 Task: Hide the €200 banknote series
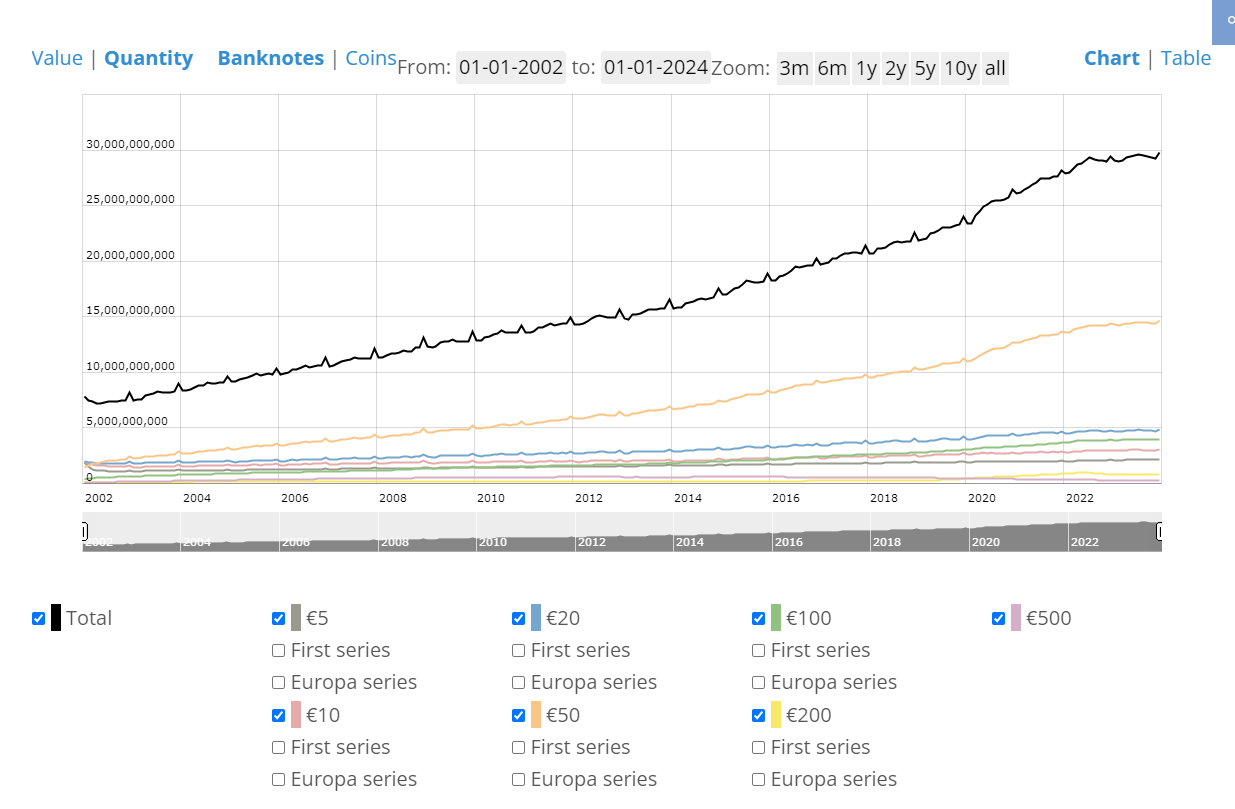758,715
